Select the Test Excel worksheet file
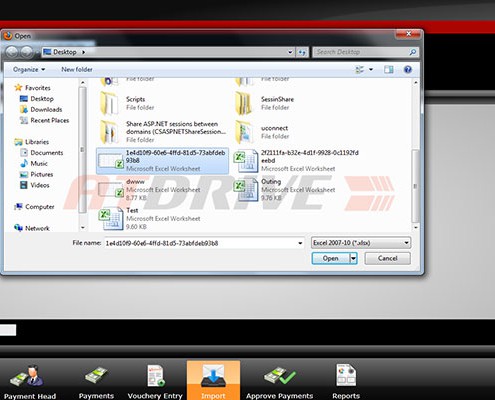Image resolution: width=495 pixels, height=400 pixels. pyautogui.click(x=150, y=218)
